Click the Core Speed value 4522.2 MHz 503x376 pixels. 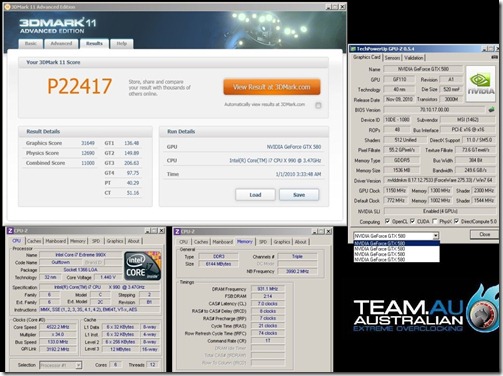(x=58, y=327)
